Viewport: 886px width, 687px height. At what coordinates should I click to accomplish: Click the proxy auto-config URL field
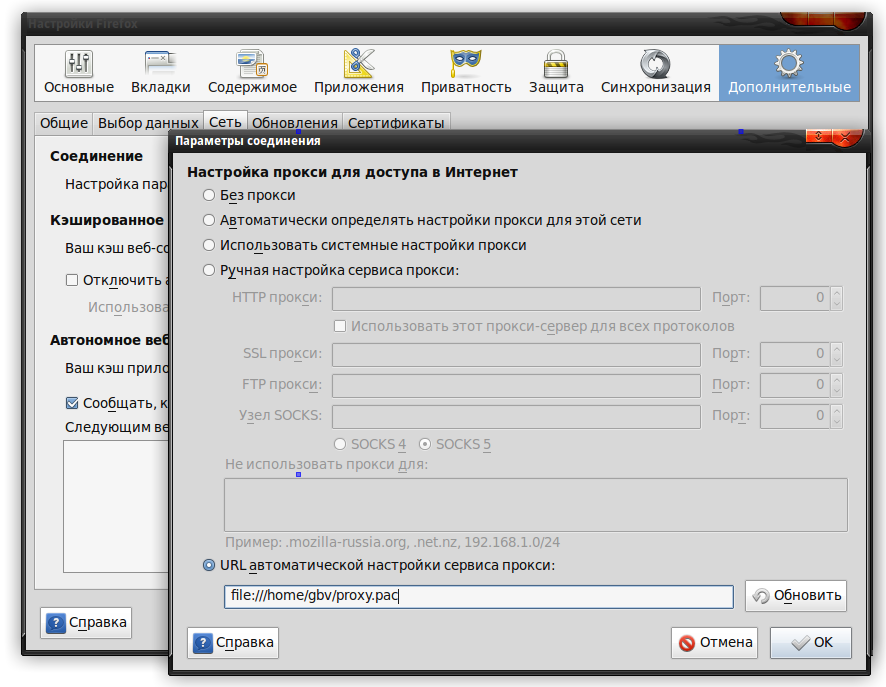[478, 597]
